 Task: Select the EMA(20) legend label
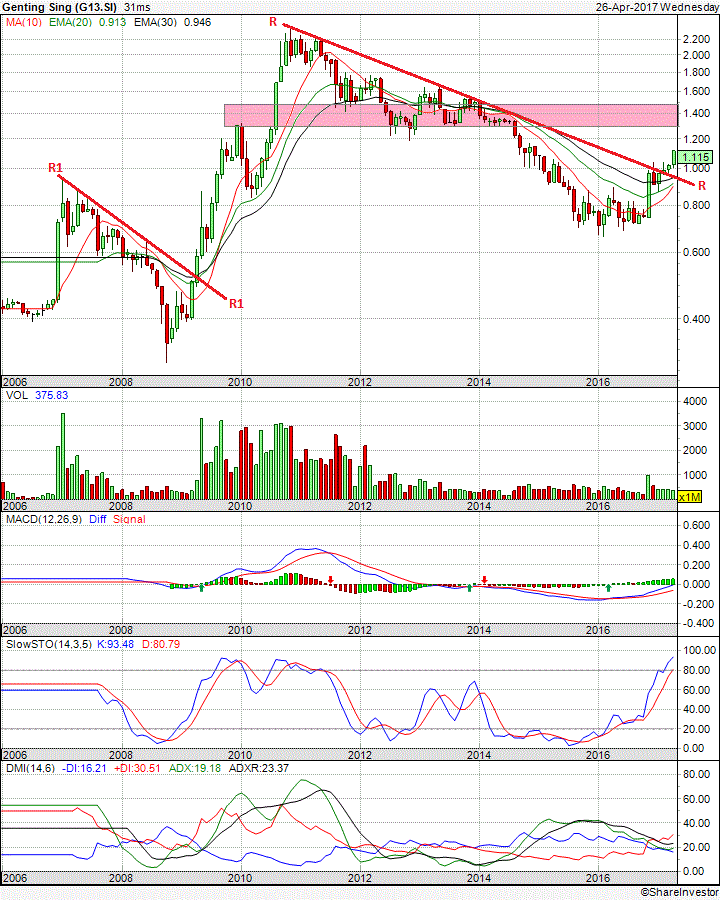click(71, 22)
